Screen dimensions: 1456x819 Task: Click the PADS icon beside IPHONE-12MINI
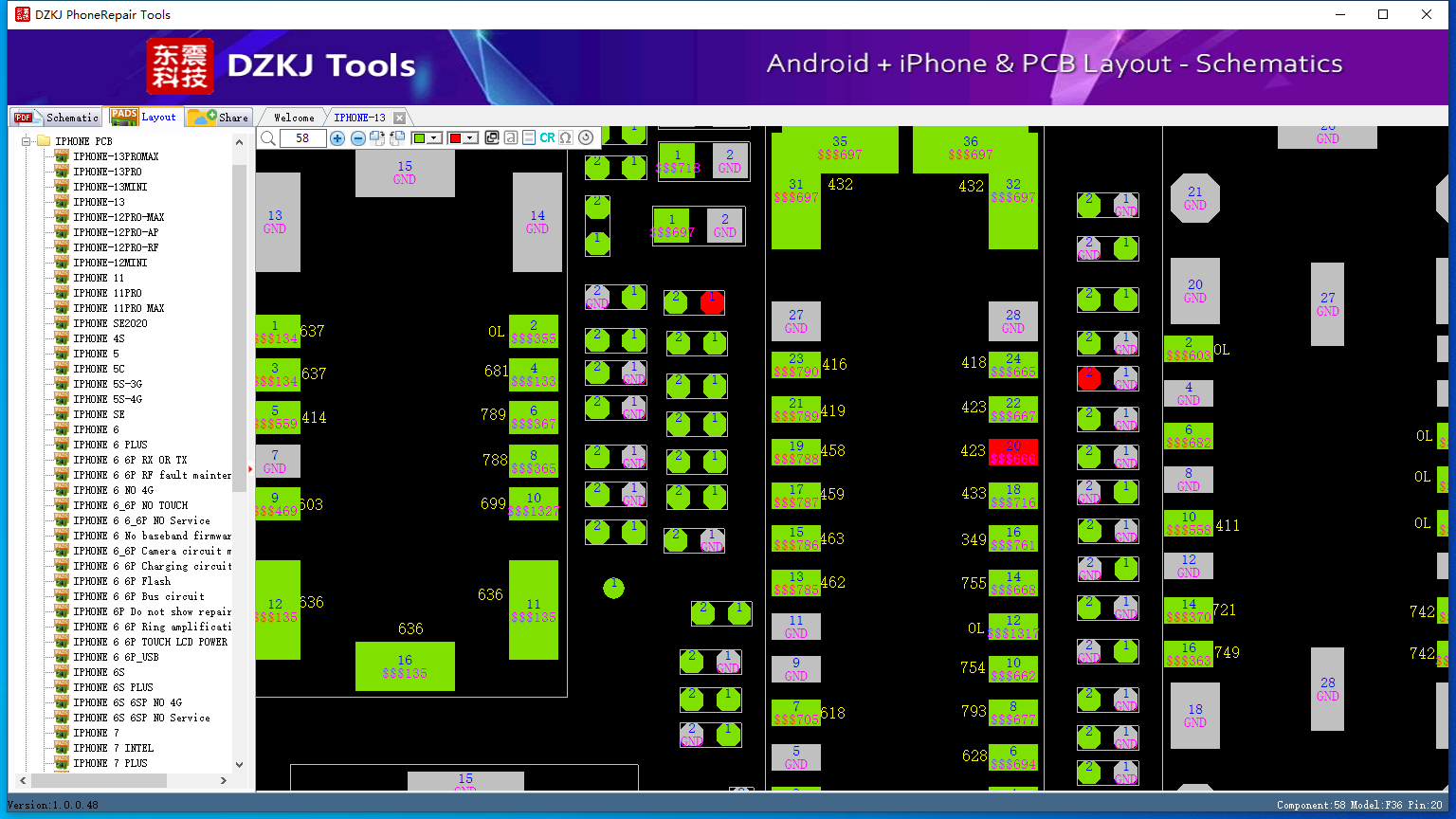click(x=62, y=263)
